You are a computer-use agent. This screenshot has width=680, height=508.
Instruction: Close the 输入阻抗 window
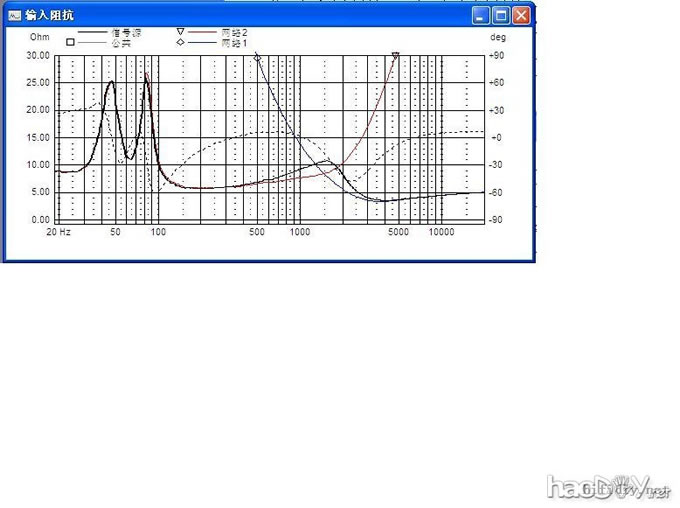click(x=523, y=15)
